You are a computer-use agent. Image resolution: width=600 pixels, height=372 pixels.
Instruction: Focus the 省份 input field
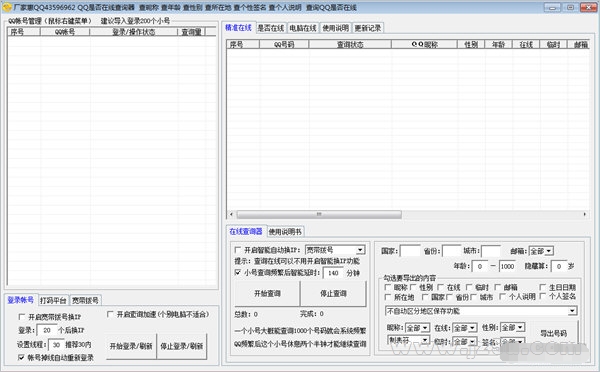[x=452, y=251]
